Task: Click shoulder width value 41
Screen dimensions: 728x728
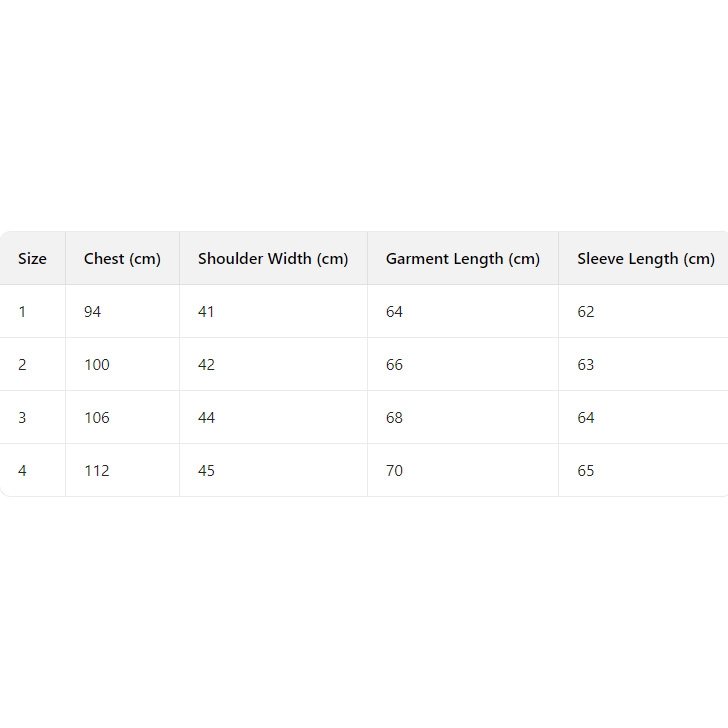Action: pyautogui.click(x=206, y=312)
